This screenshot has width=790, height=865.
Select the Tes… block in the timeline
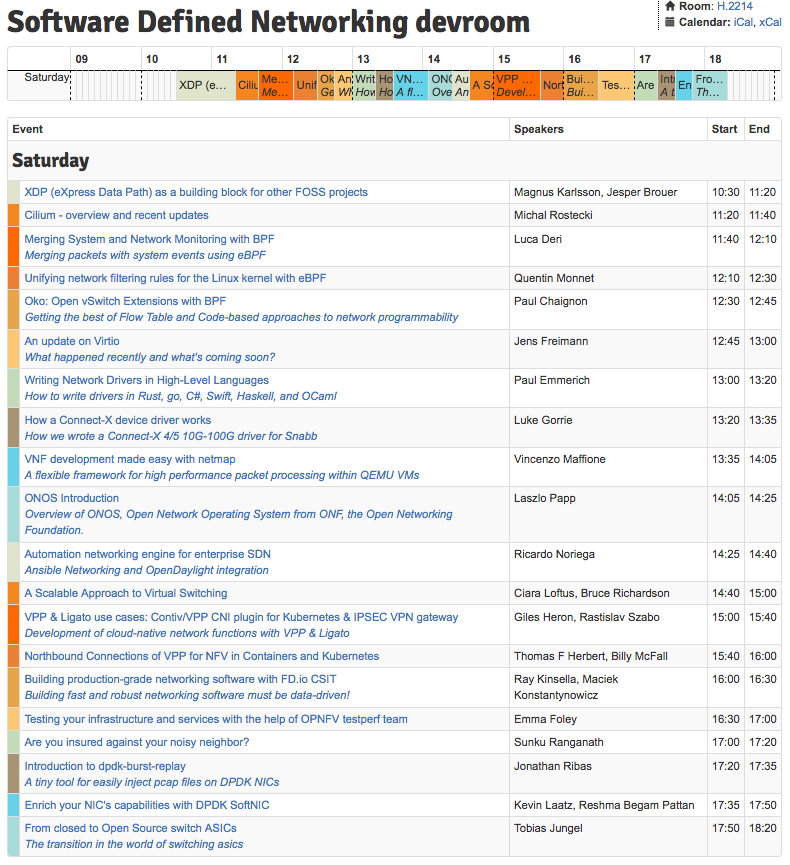[616, 86]
